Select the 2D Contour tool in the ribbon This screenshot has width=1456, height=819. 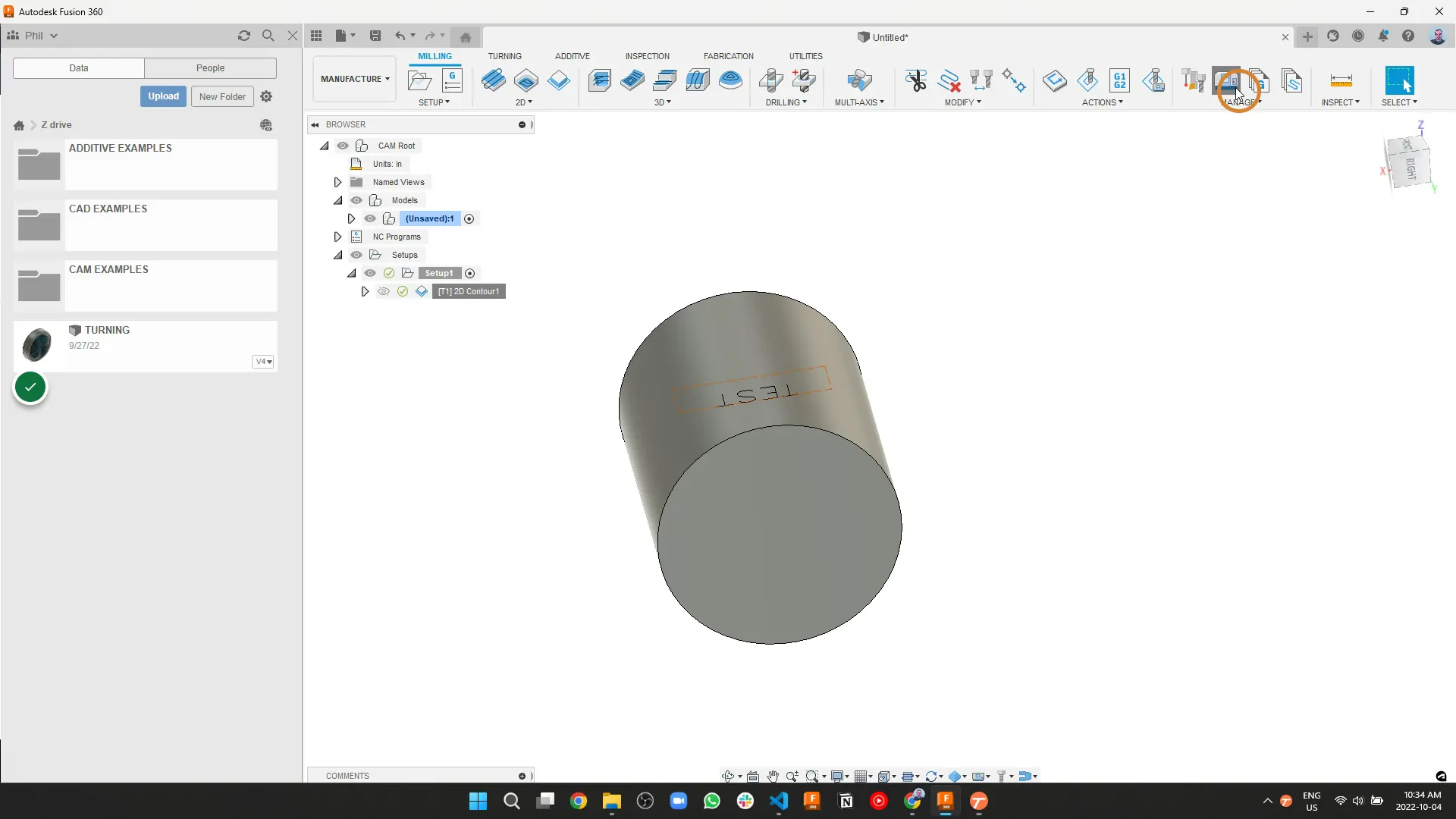pyautogui.click(x=559, y=80)
